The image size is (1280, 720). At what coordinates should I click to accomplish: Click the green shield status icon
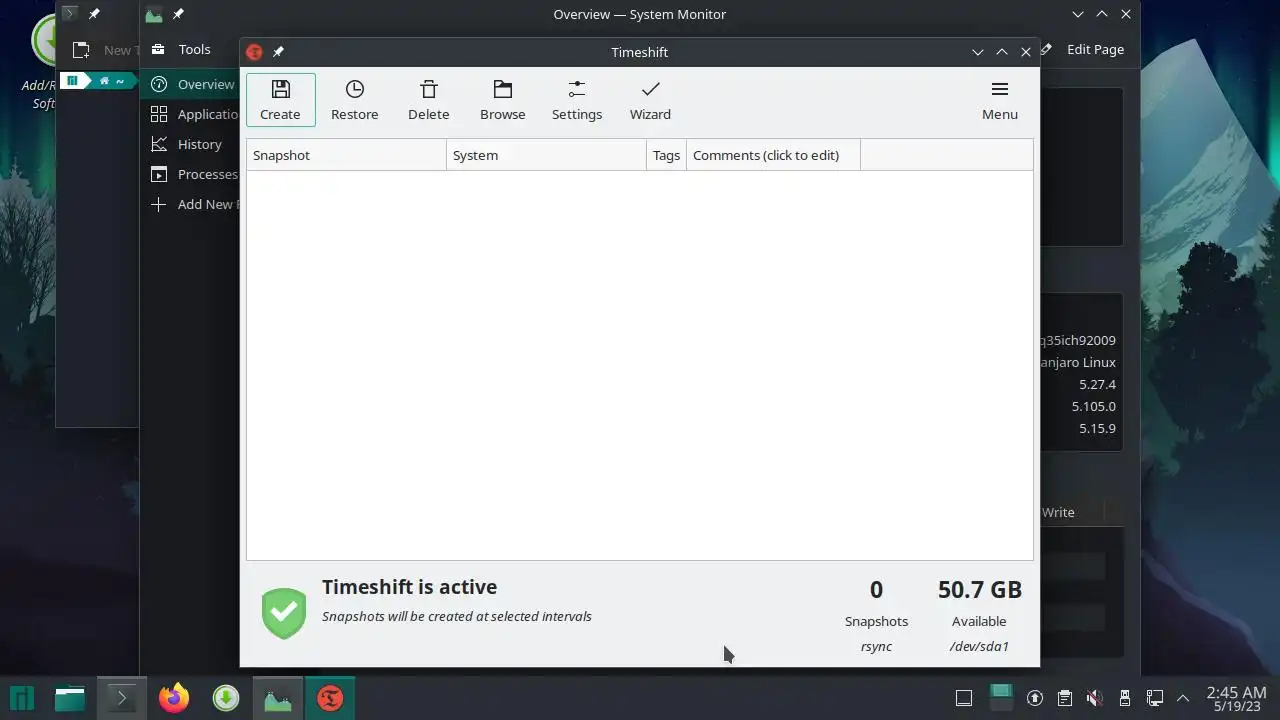coord(284,613)
